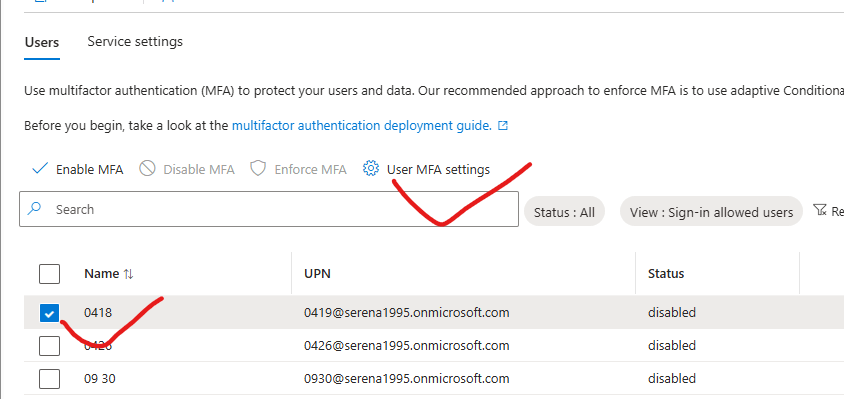Viewport: 844px width, 399px height.
Task: Open the multifactor authentication deployment guide link
Action: (x=362, y=126)
